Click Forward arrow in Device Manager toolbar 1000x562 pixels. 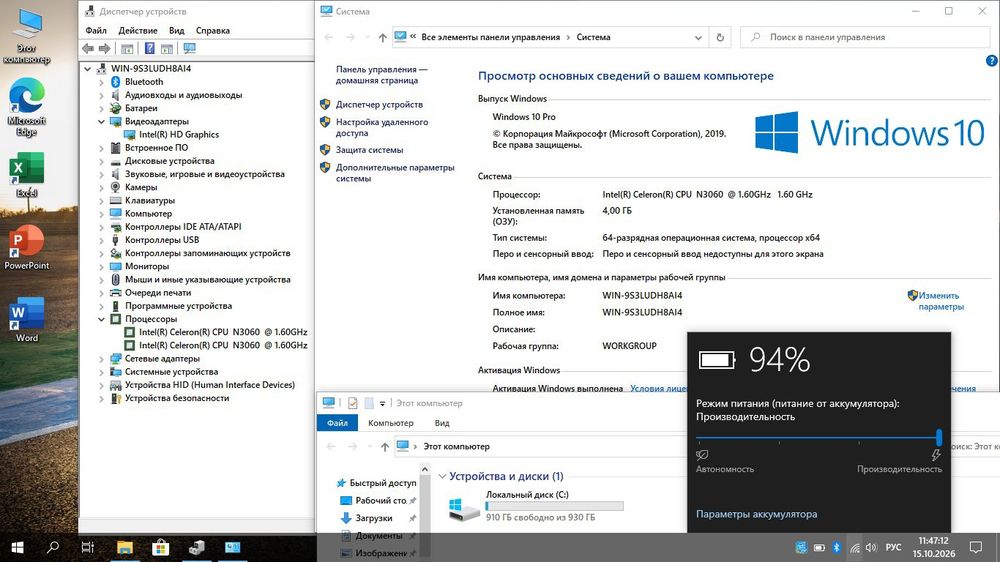point(105,48)
